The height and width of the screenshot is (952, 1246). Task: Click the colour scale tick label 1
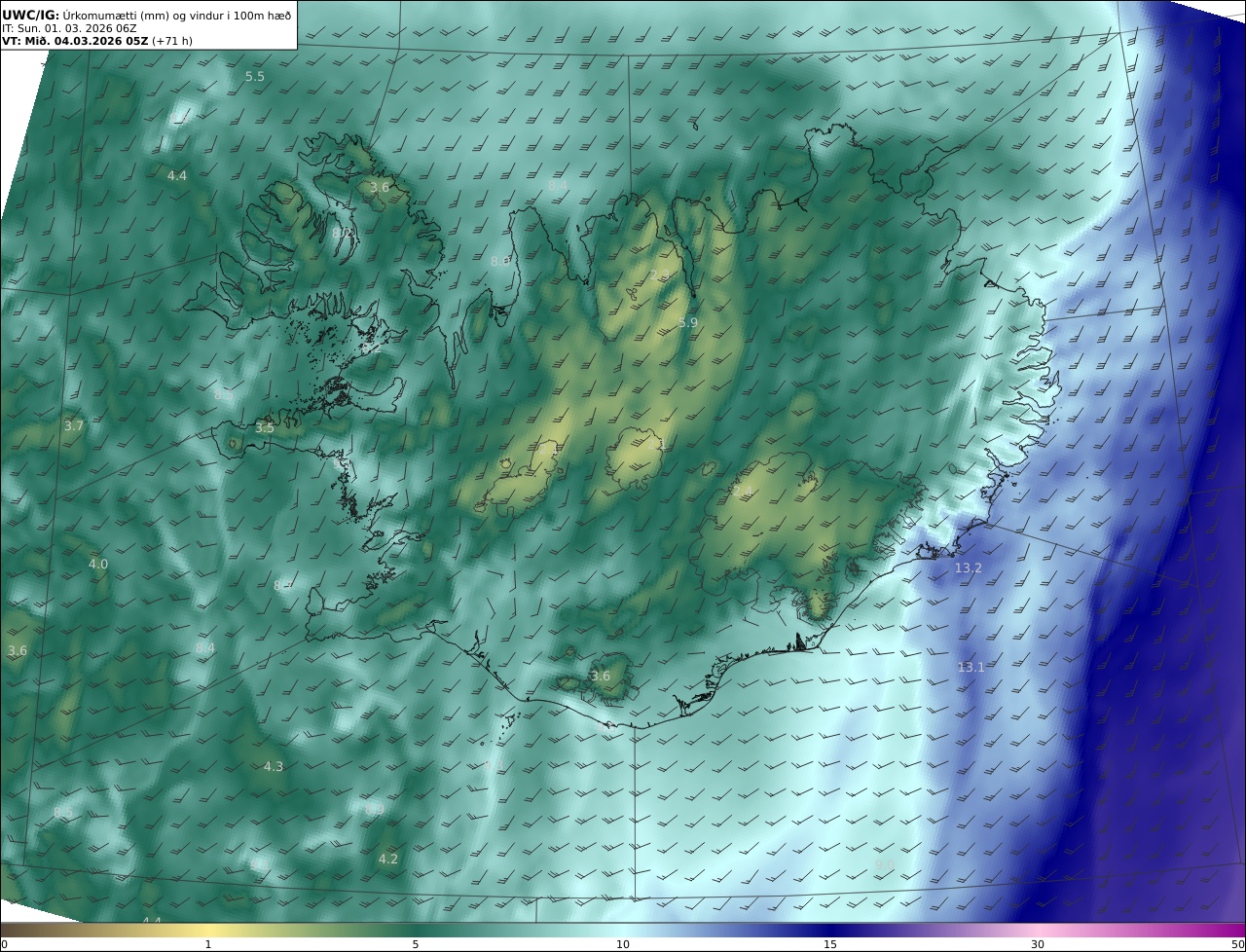click(x=208, y=944)
